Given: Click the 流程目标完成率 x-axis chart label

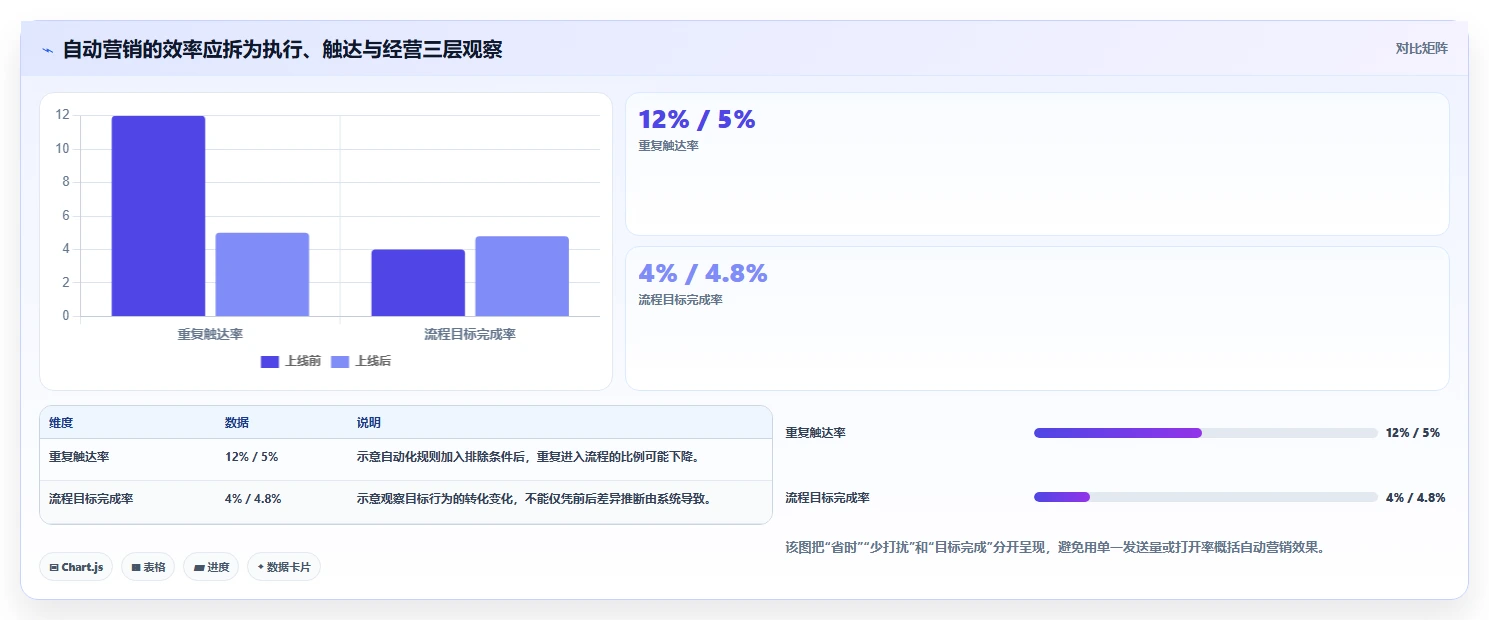Looking at the screenshot, I should pyautogui.click(x=470, y=334).
